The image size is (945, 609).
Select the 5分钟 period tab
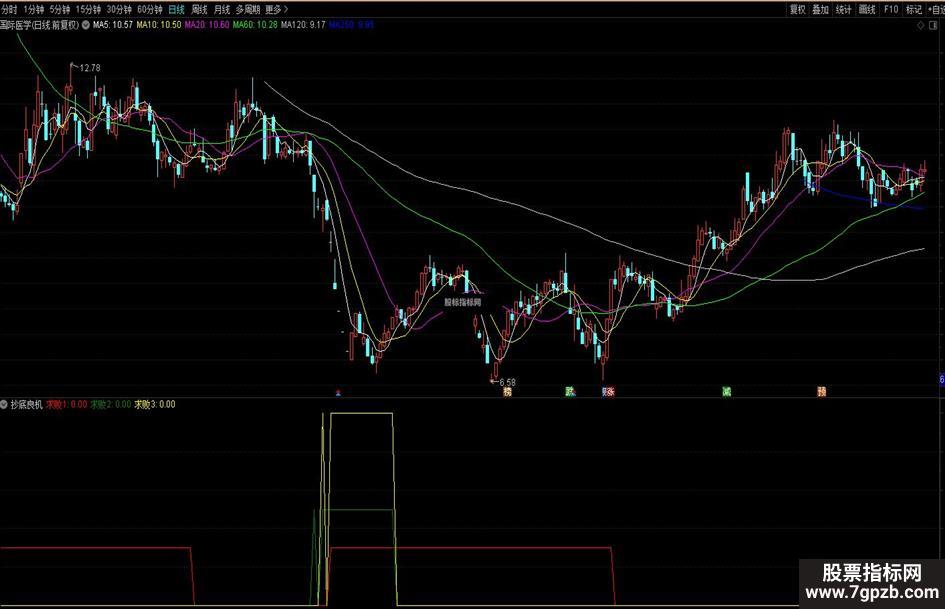60,10
